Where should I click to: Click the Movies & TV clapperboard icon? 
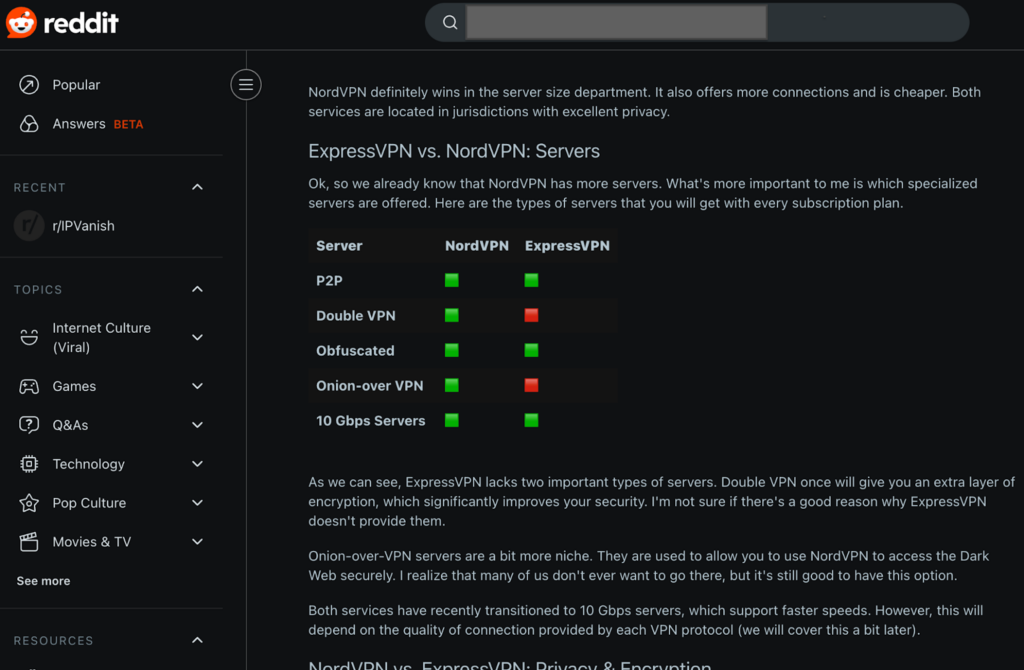29,542
